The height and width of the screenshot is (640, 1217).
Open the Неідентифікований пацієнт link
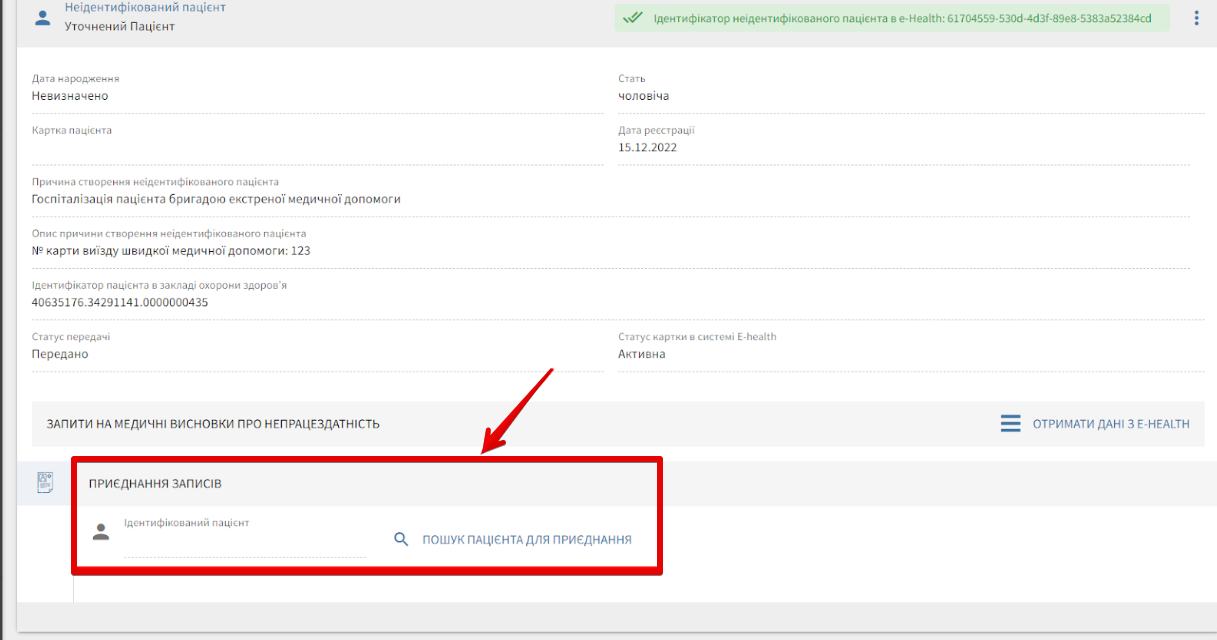coord(145,7)
